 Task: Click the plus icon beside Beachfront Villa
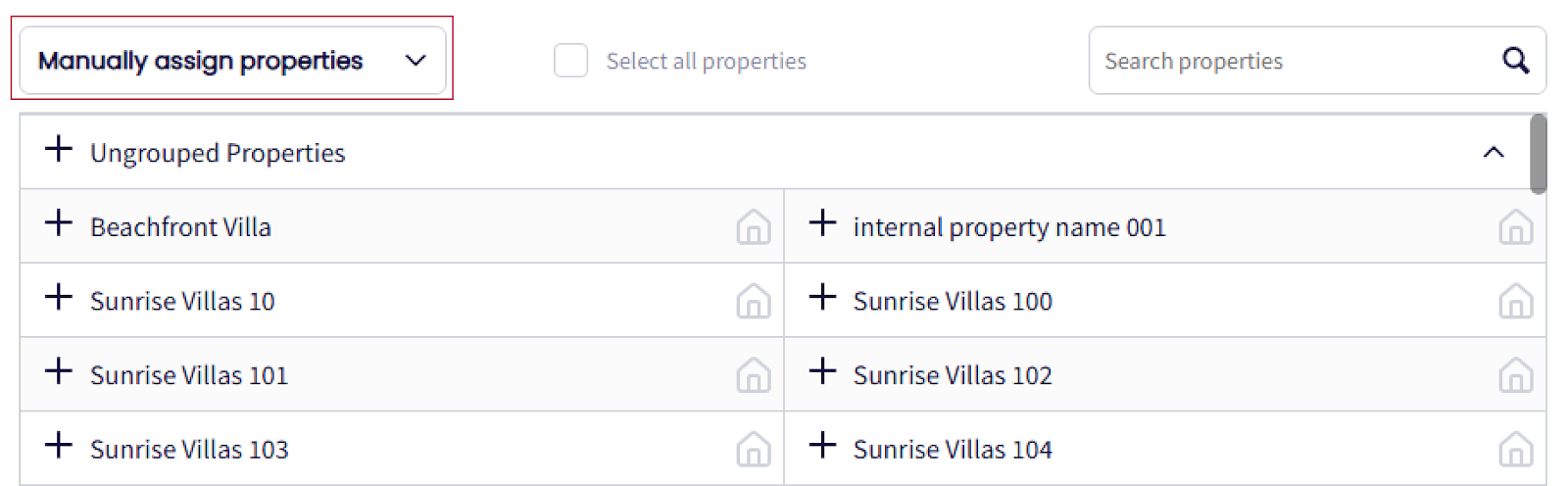pos(59,223)
